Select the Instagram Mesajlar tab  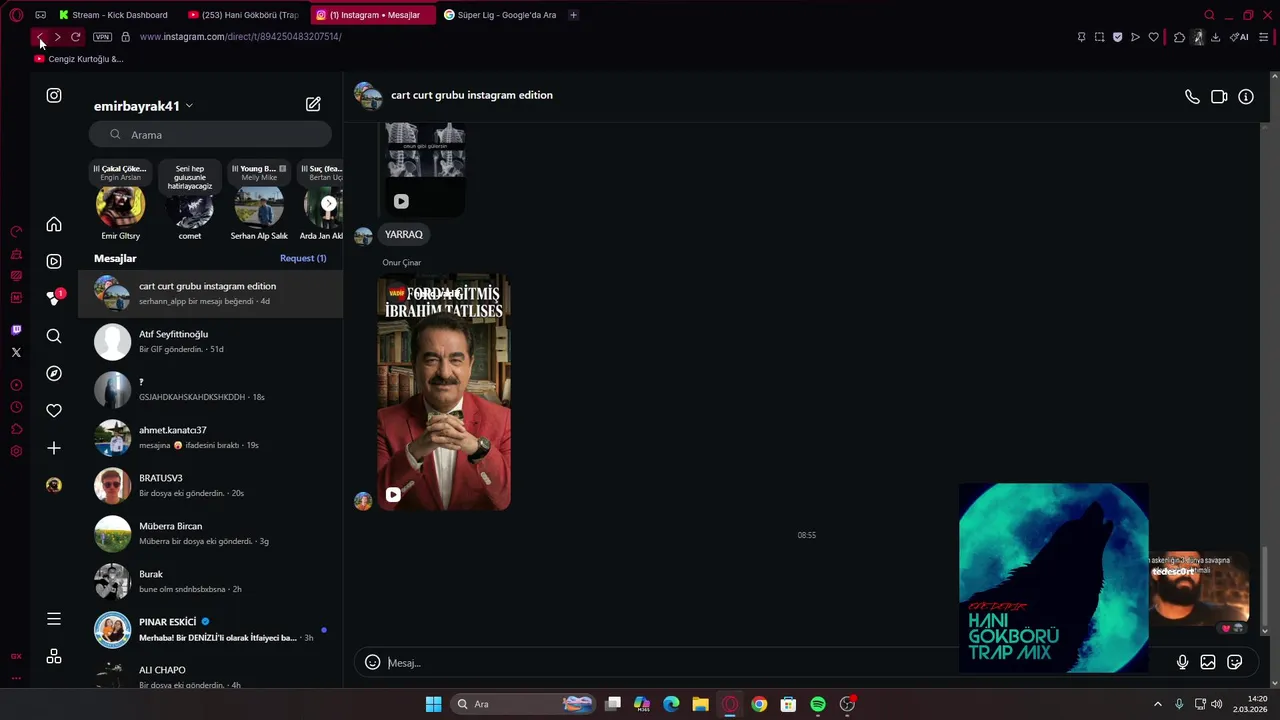(372, 15)
